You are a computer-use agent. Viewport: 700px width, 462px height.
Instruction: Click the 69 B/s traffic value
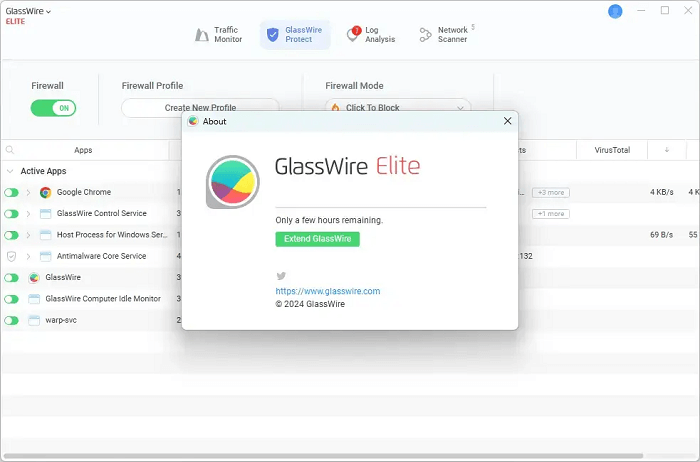[661, 235]
